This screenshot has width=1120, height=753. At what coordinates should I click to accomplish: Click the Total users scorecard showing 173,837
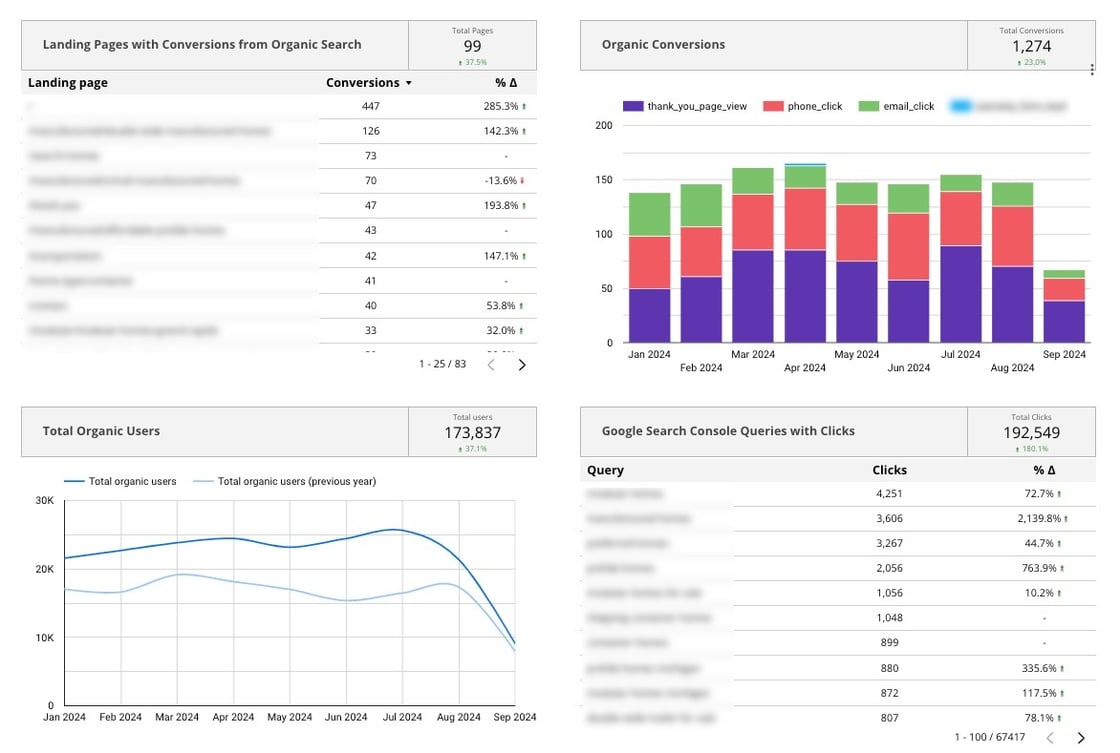472,431
